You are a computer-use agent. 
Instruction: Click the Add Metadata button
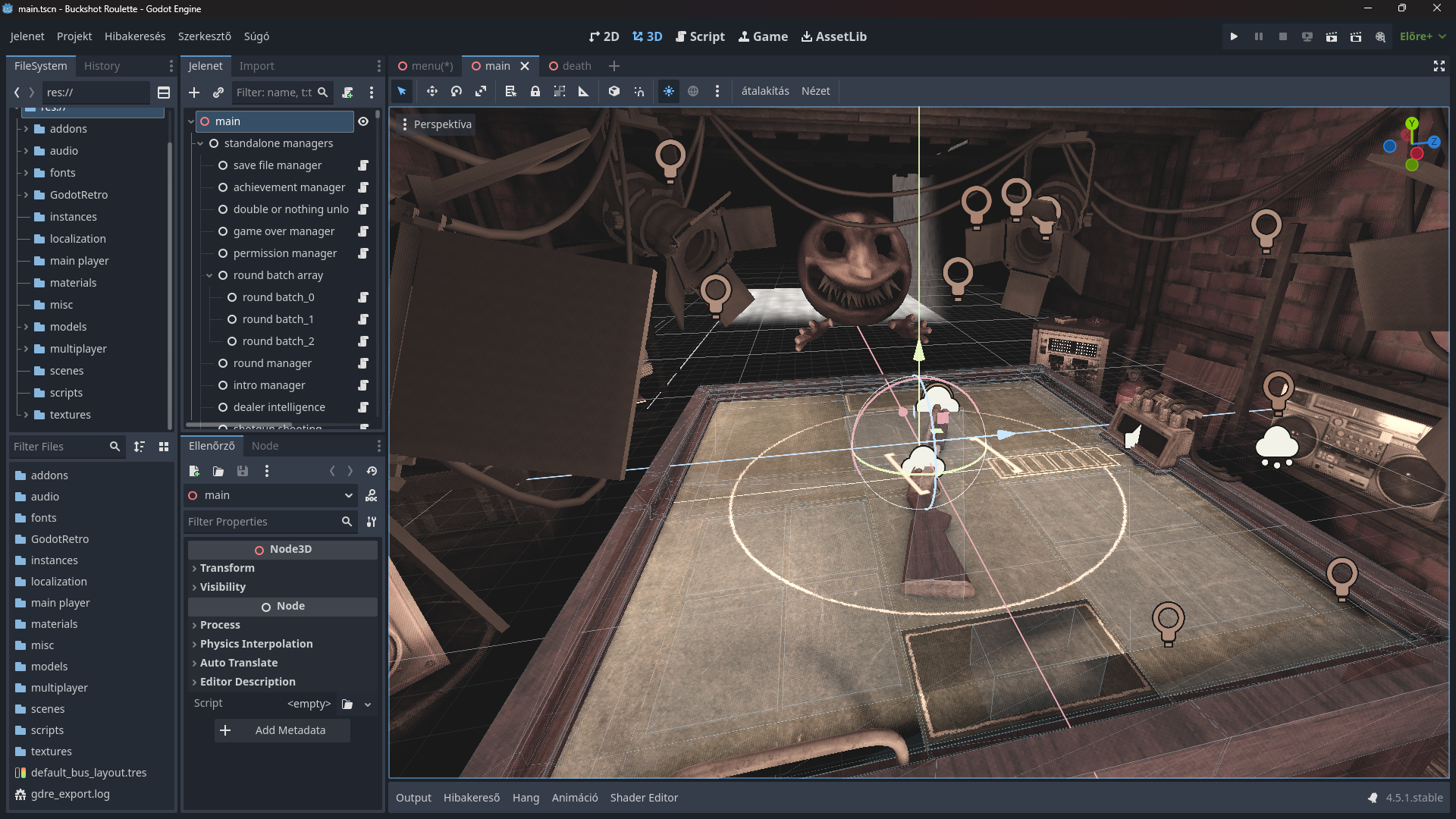click(282, 730)
